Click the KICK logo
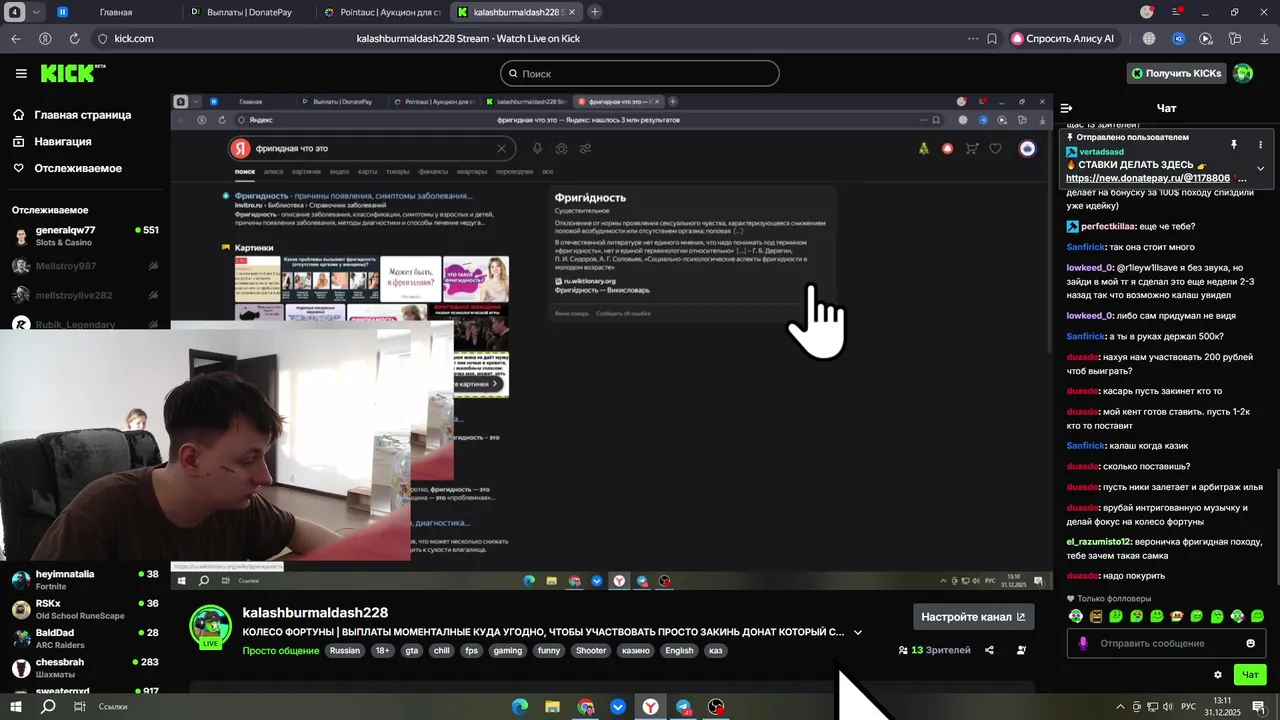The image size is (1280, 720). [72, 73]
